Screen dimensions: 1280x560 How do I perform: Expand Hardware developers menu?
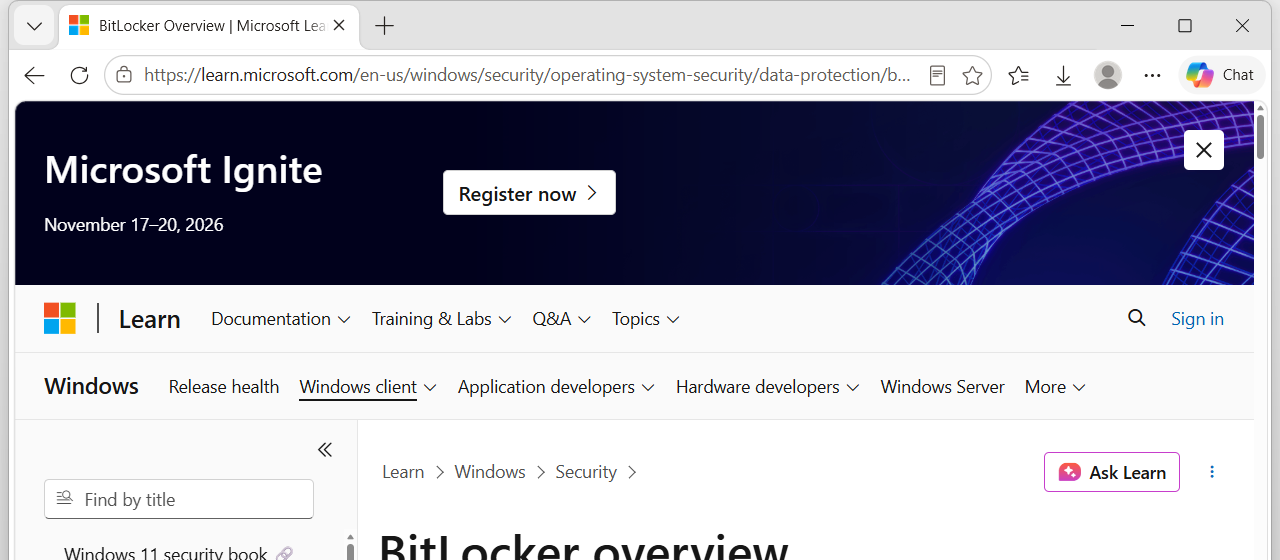coord(768,387)
